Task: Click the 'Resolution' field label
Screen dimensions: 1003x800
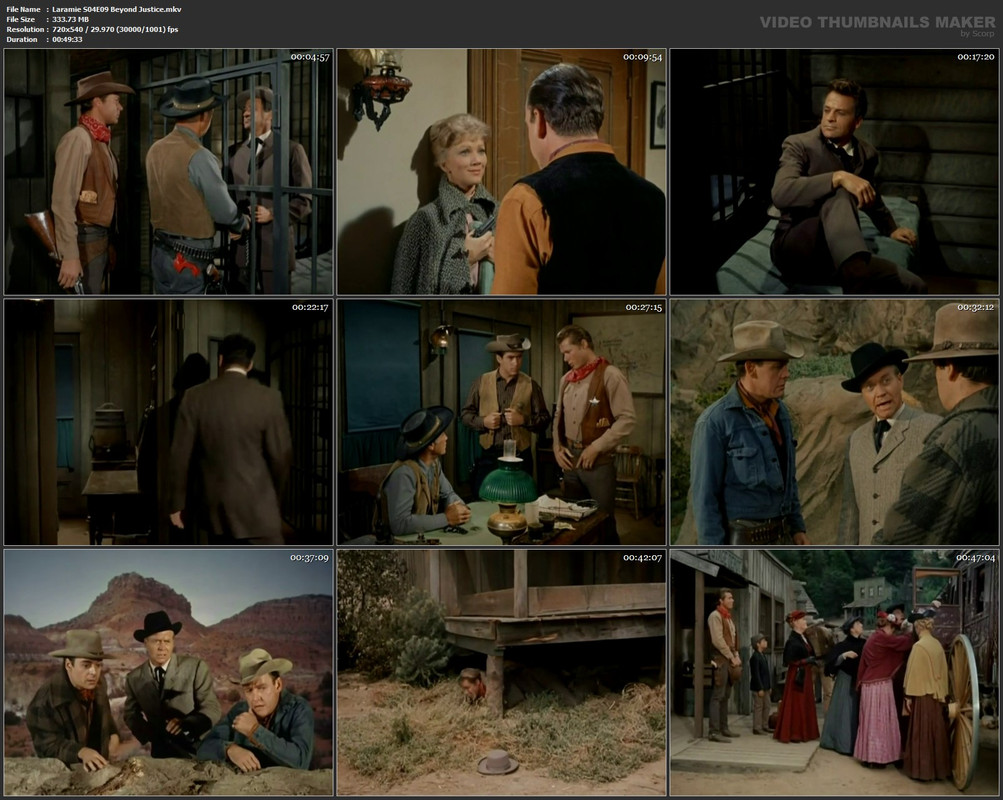Action: [x=26, y=29]
